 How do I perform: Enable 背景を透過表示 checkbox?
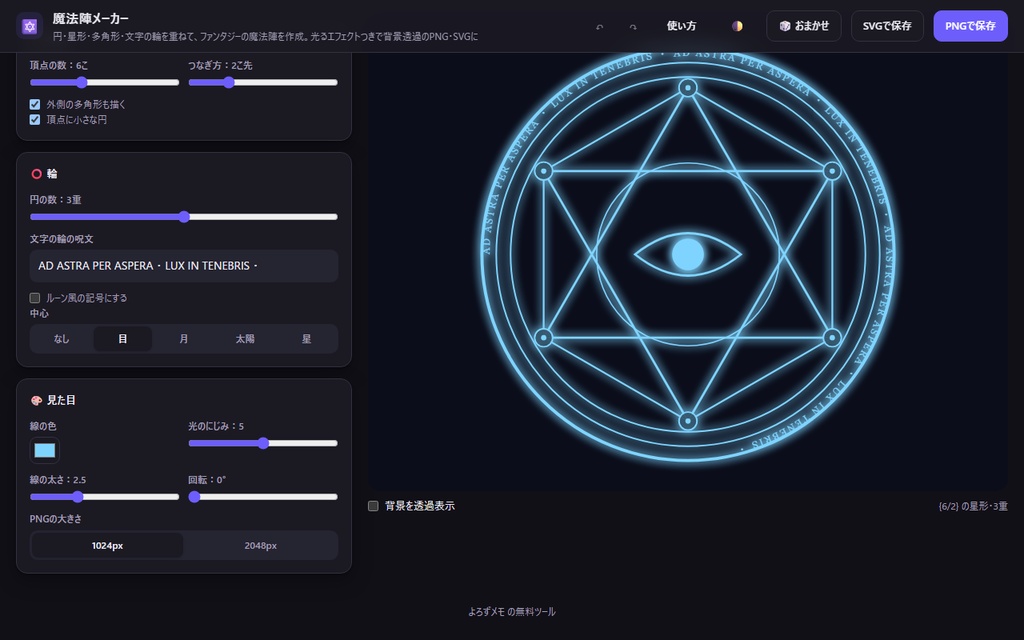[x=373, y=505]
